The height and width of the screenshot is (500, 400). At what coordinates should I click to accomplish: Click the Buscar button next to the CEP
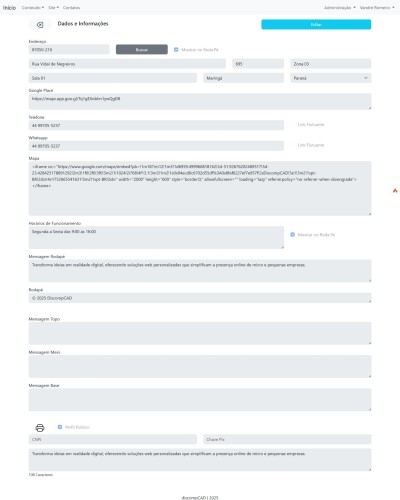tap(142, 49)
